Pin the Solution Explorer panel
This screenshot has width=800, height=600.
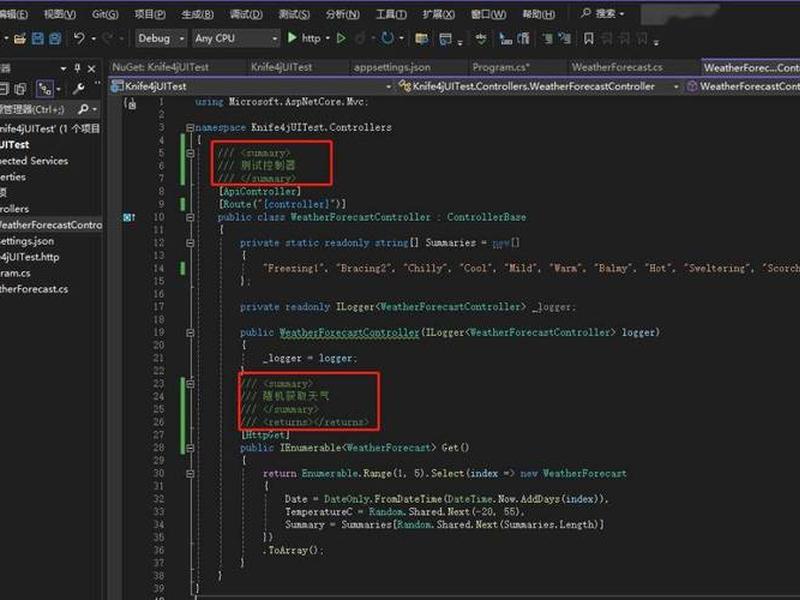pos(78,68)
